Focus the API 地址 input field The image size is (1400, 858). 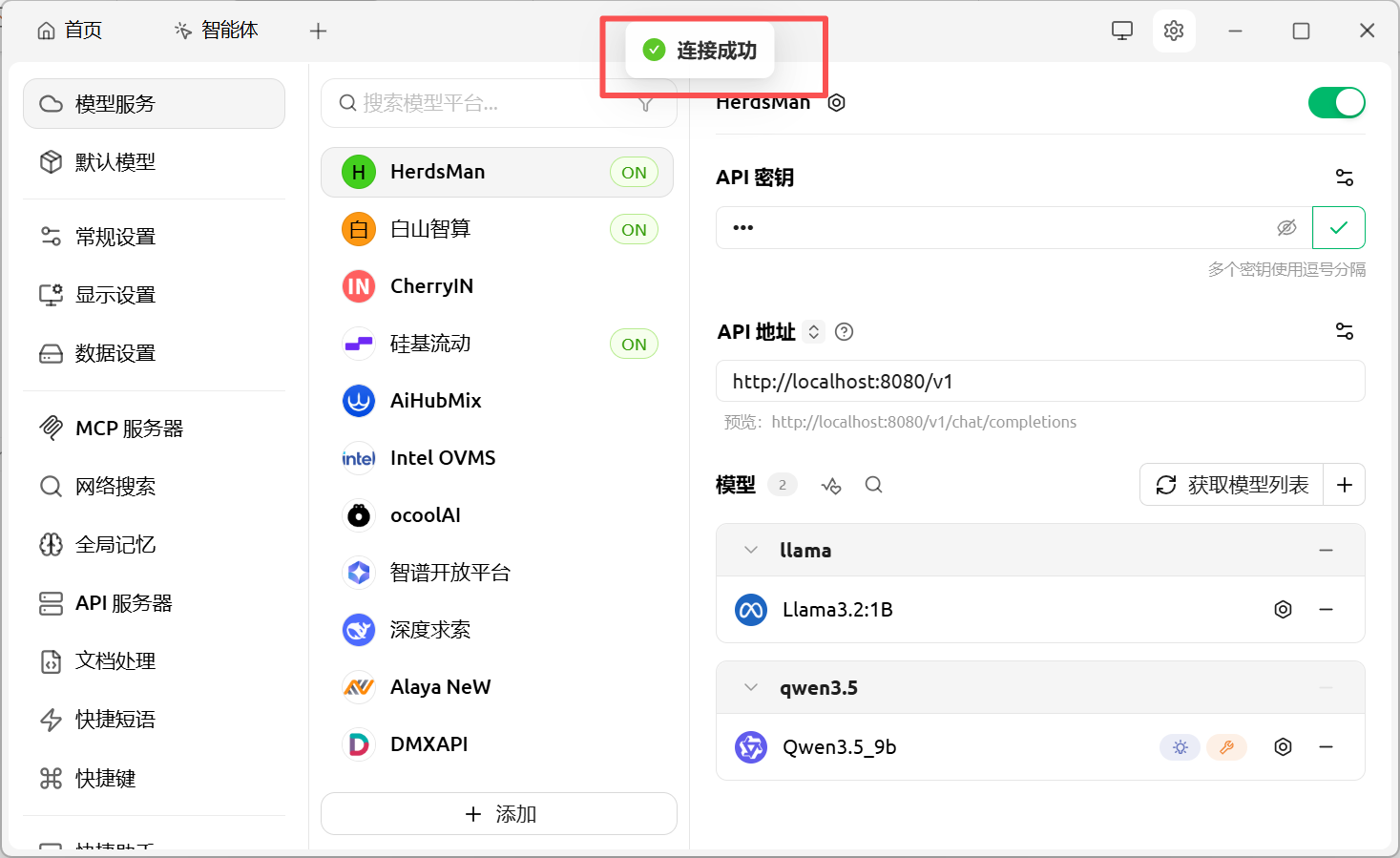click(1040, 382)
